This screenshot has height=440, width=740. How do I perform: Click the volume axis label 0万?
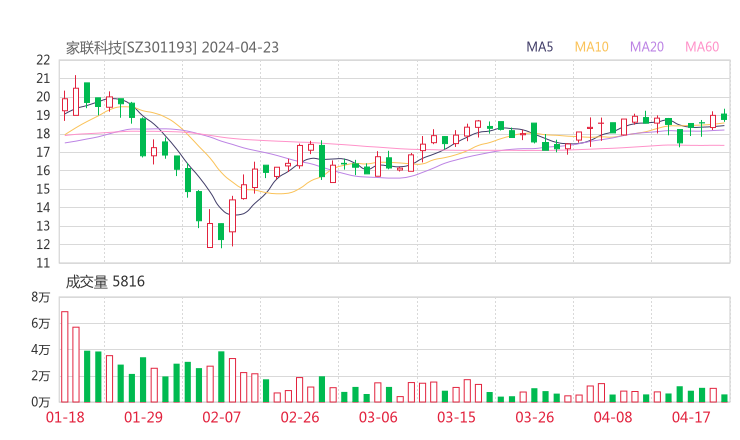[41, 402]
